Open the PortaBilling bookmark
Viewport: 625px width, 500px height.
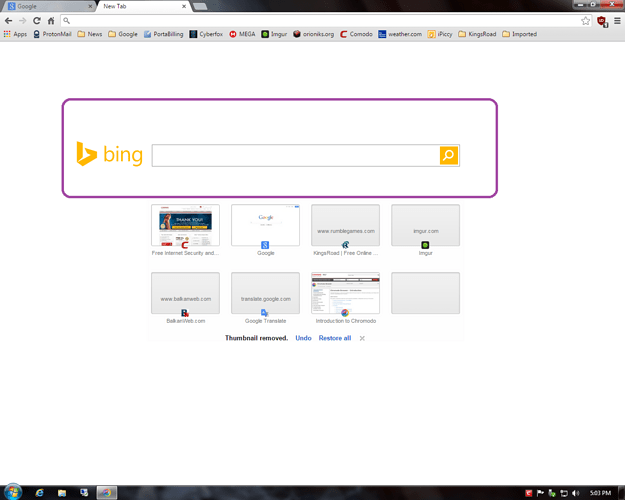[163, 34]
